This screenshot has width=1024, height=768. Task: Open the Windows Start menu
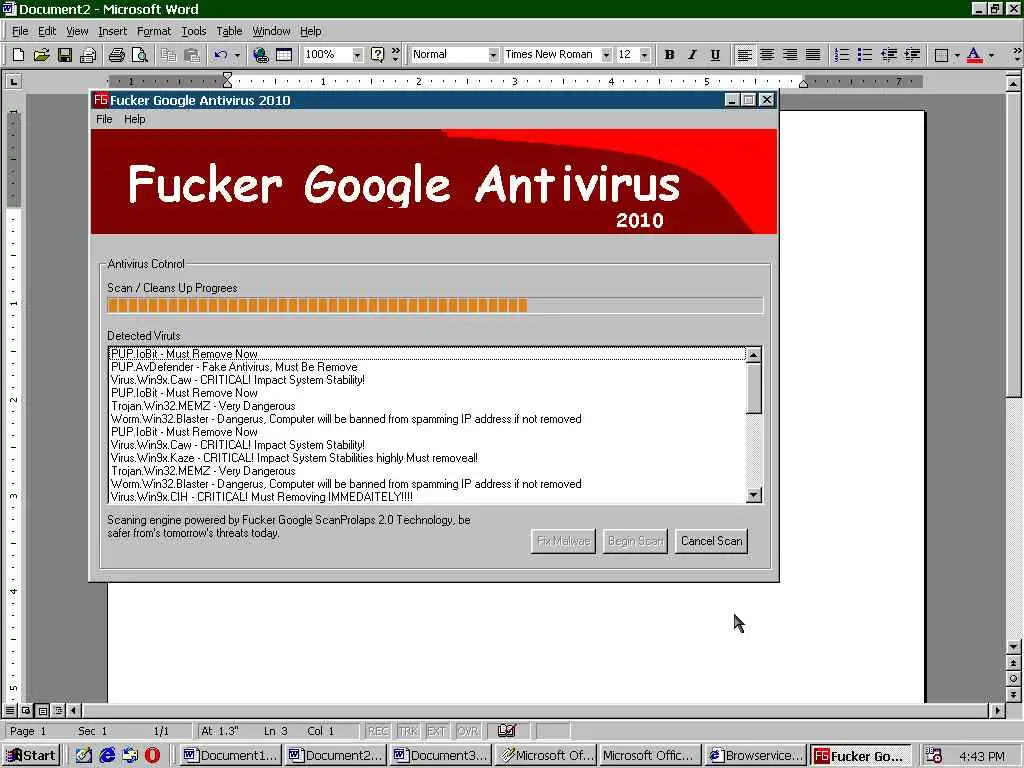pos(31,756)
